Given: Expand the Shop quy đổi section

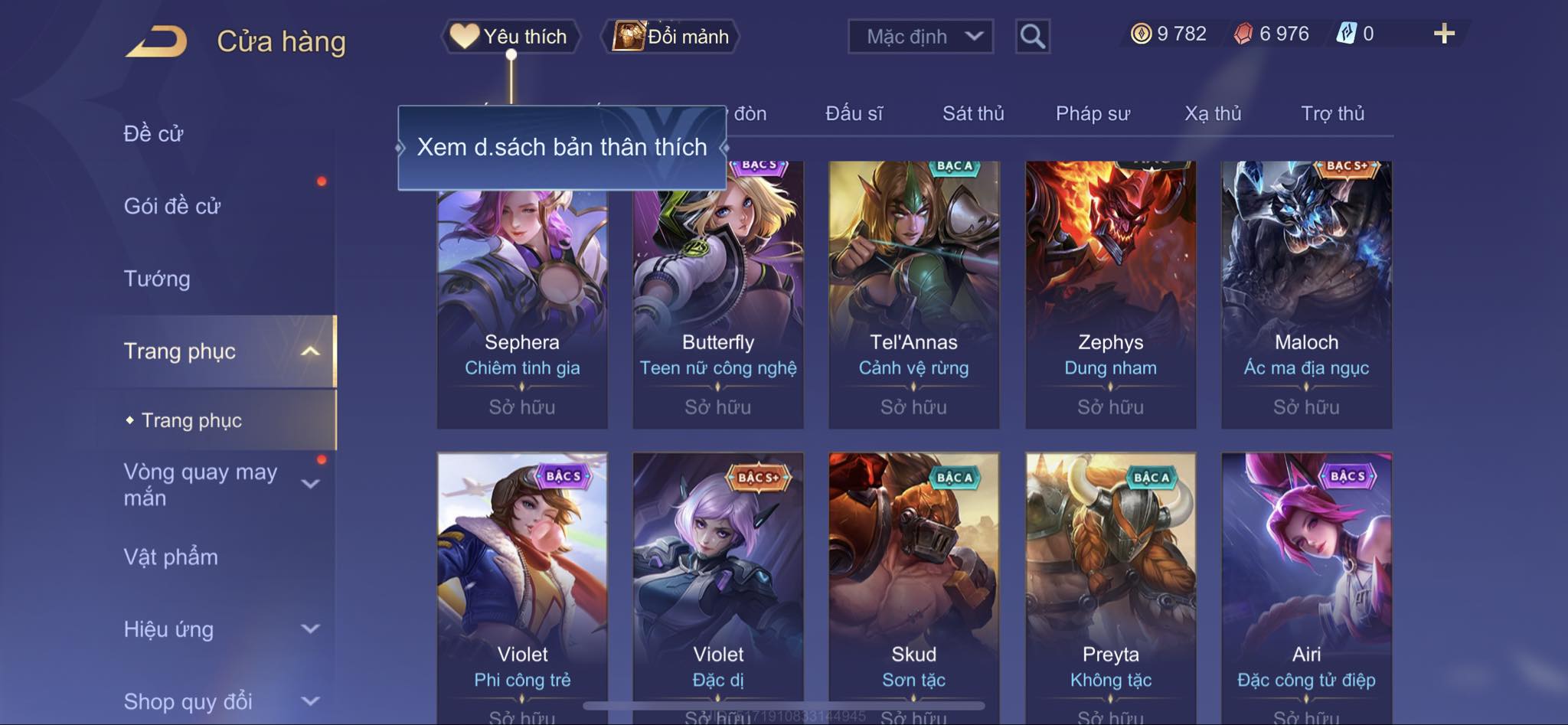Looking at the screenshot, I should coord(310,701).
